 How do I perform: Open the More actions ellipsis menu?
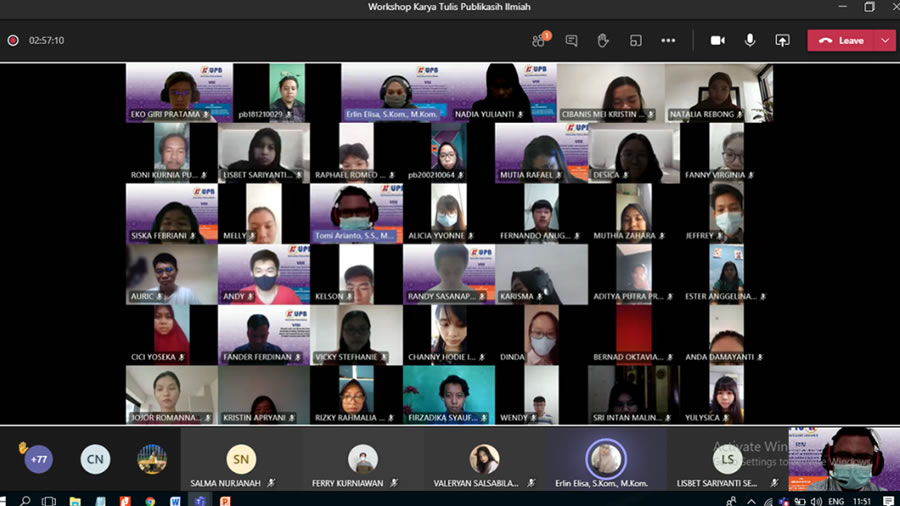coord(668,41)
